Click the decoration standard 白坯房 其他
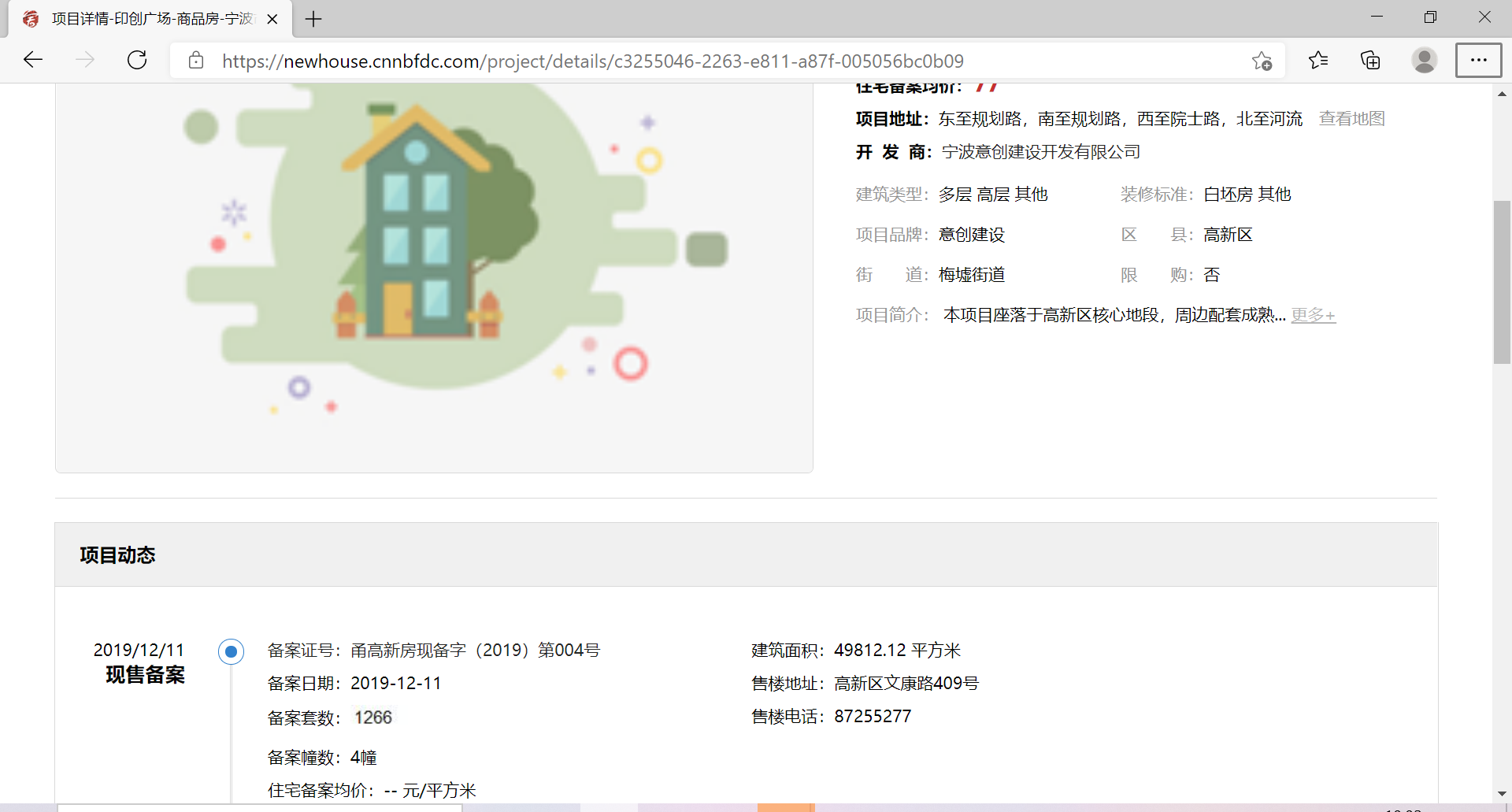The image size is (1512, 812). (x=1247, y=195)
